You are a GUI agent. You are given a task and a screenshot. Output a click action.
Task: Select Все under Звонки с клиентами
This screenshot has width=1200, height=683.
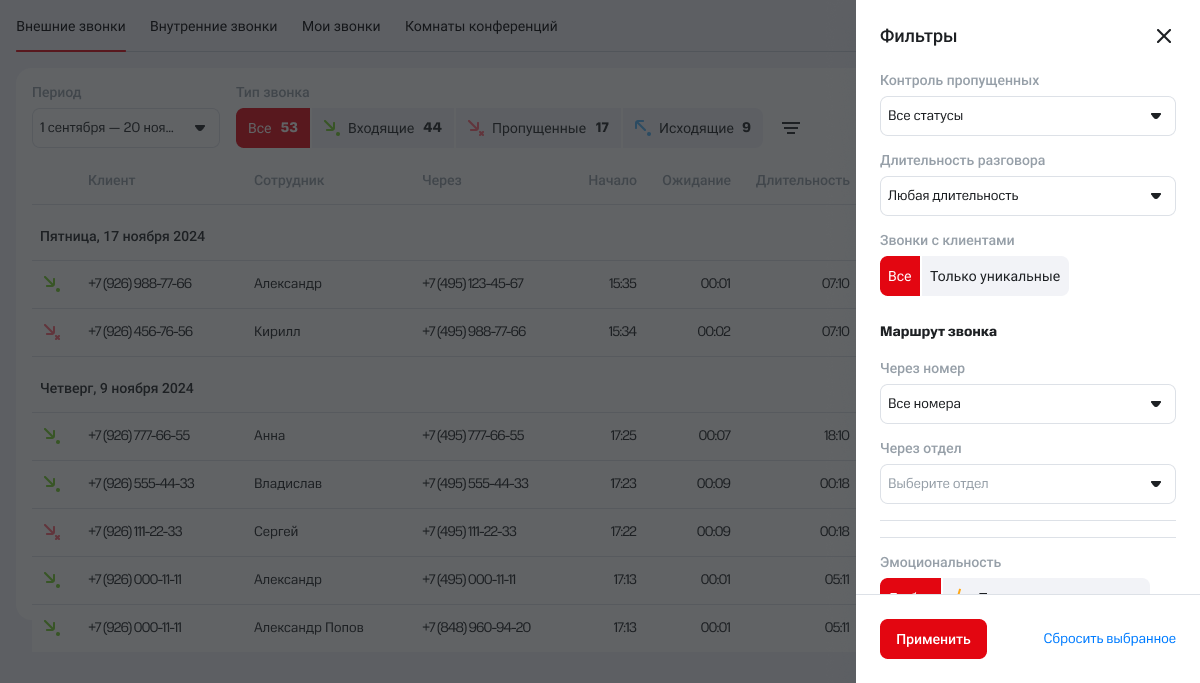coord(899,276)
